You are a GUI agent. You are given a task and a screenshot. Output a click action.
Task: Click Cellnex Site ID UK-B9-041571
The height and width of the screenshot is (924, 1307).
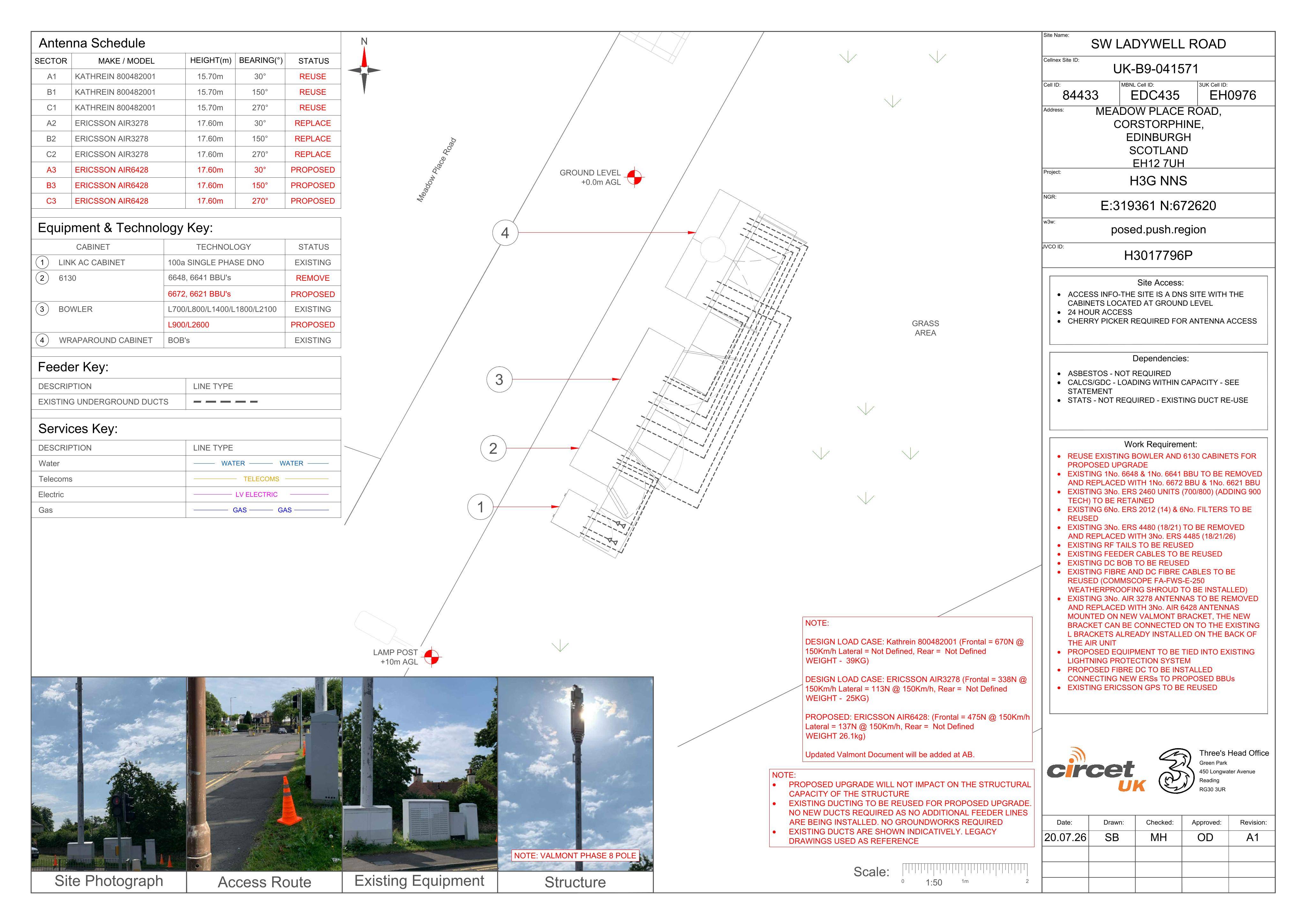pos(1155,70)
